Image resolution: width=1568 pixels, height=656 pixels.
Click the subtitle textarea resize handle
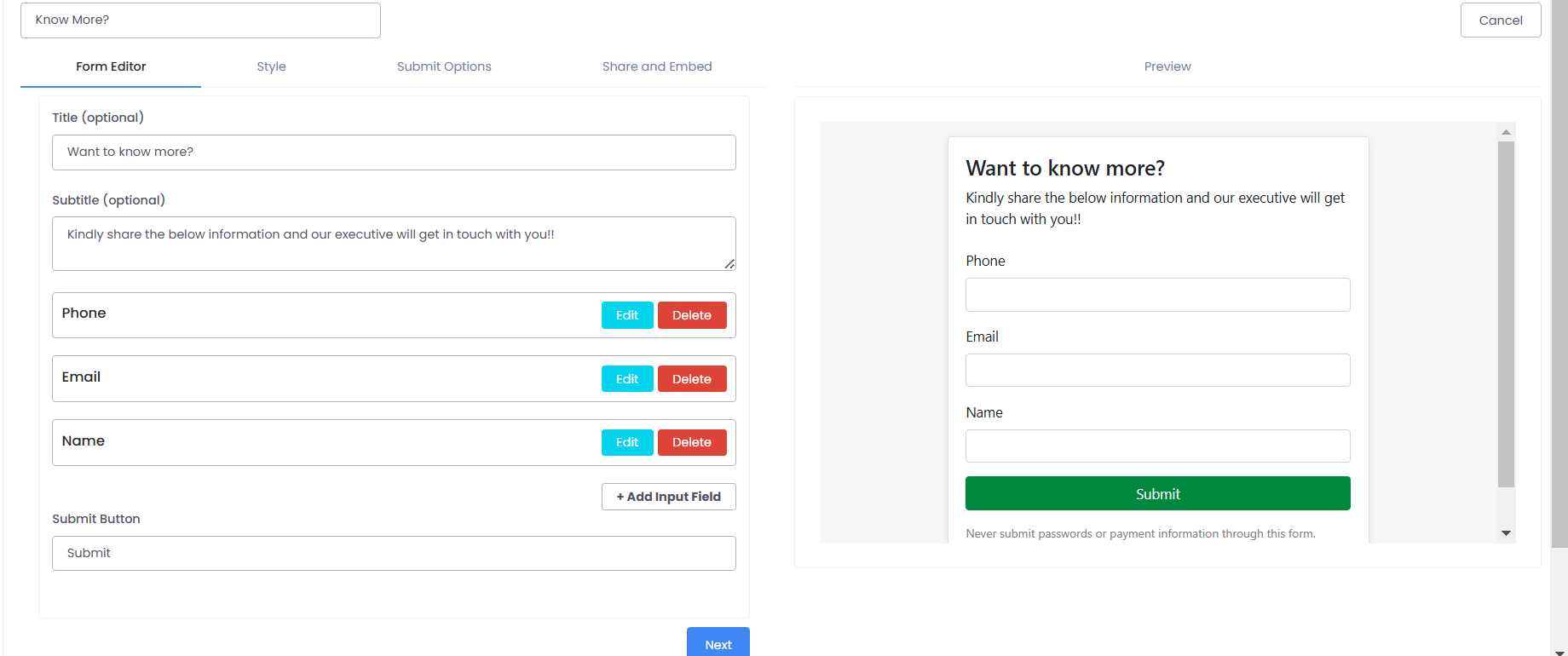[729, 264]
